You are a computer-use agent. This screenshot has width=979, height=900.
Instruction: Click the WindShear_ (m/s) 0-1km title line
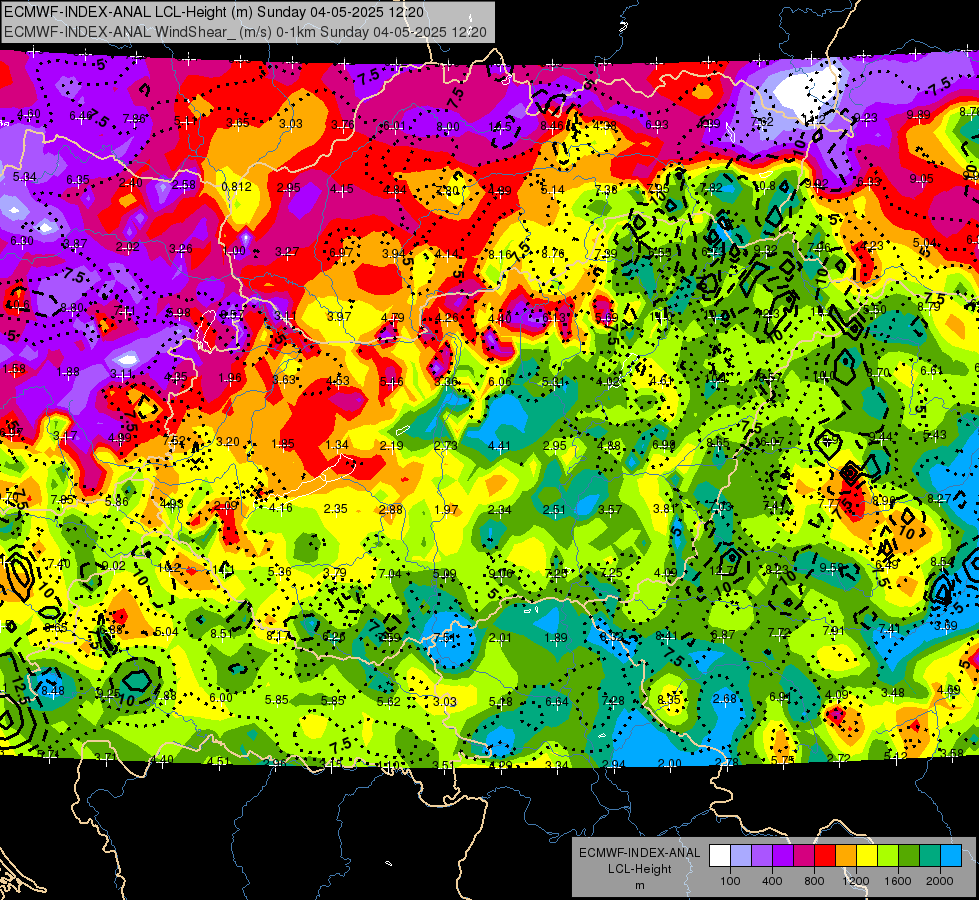click(245, 32)
